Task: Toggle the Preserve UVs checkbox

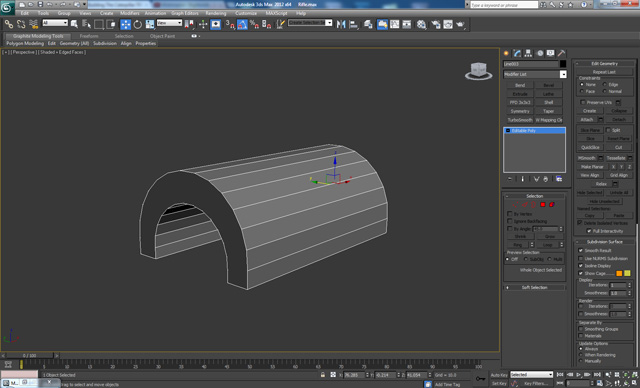Action: 583,102
